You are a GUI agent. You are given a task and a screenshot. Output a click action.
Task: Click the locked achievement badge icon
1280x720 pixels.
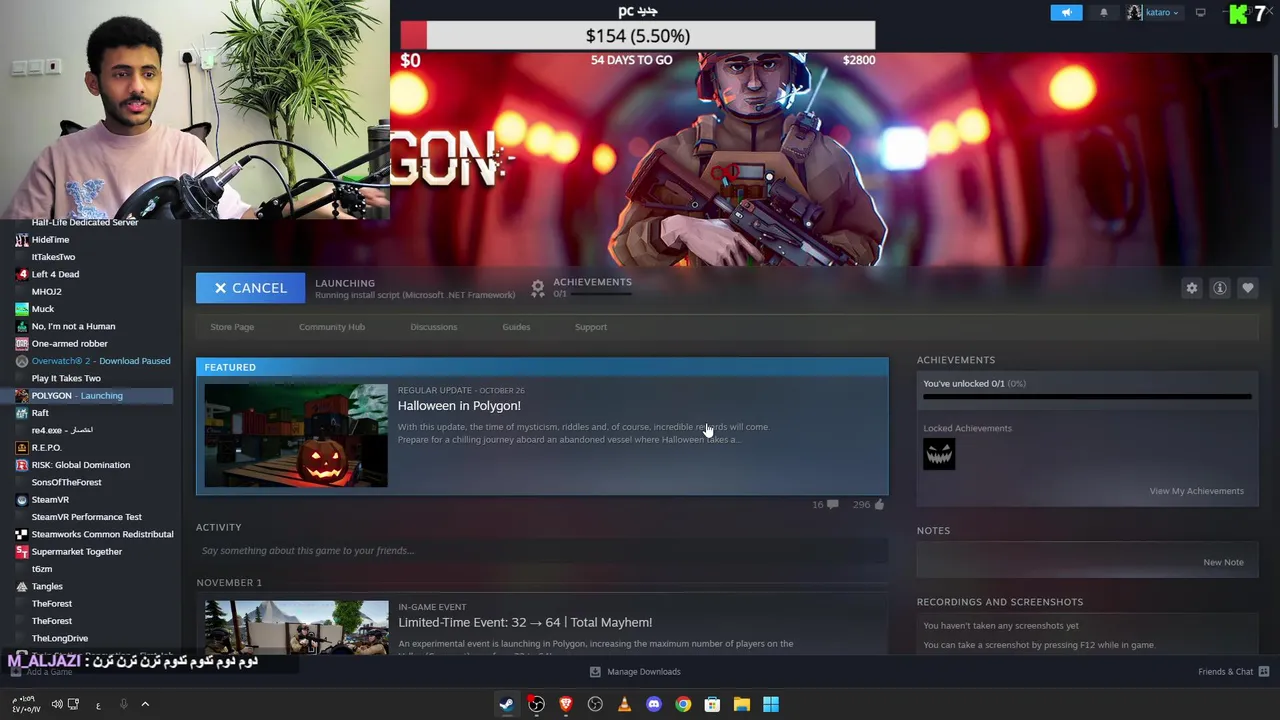click(x=939, y=454)
